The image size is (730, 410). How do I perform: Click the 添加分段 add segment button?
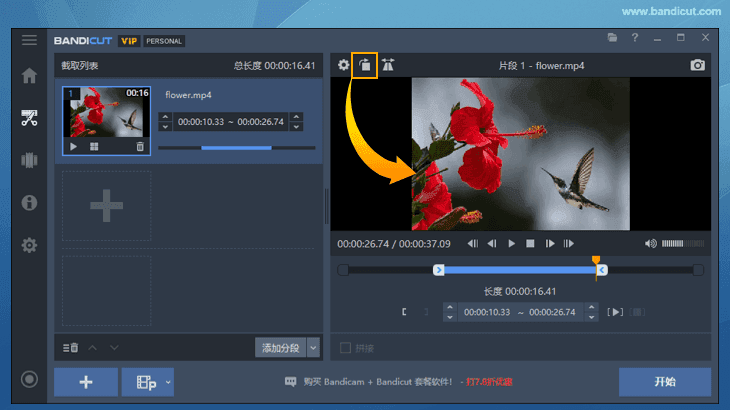[280, 347]
